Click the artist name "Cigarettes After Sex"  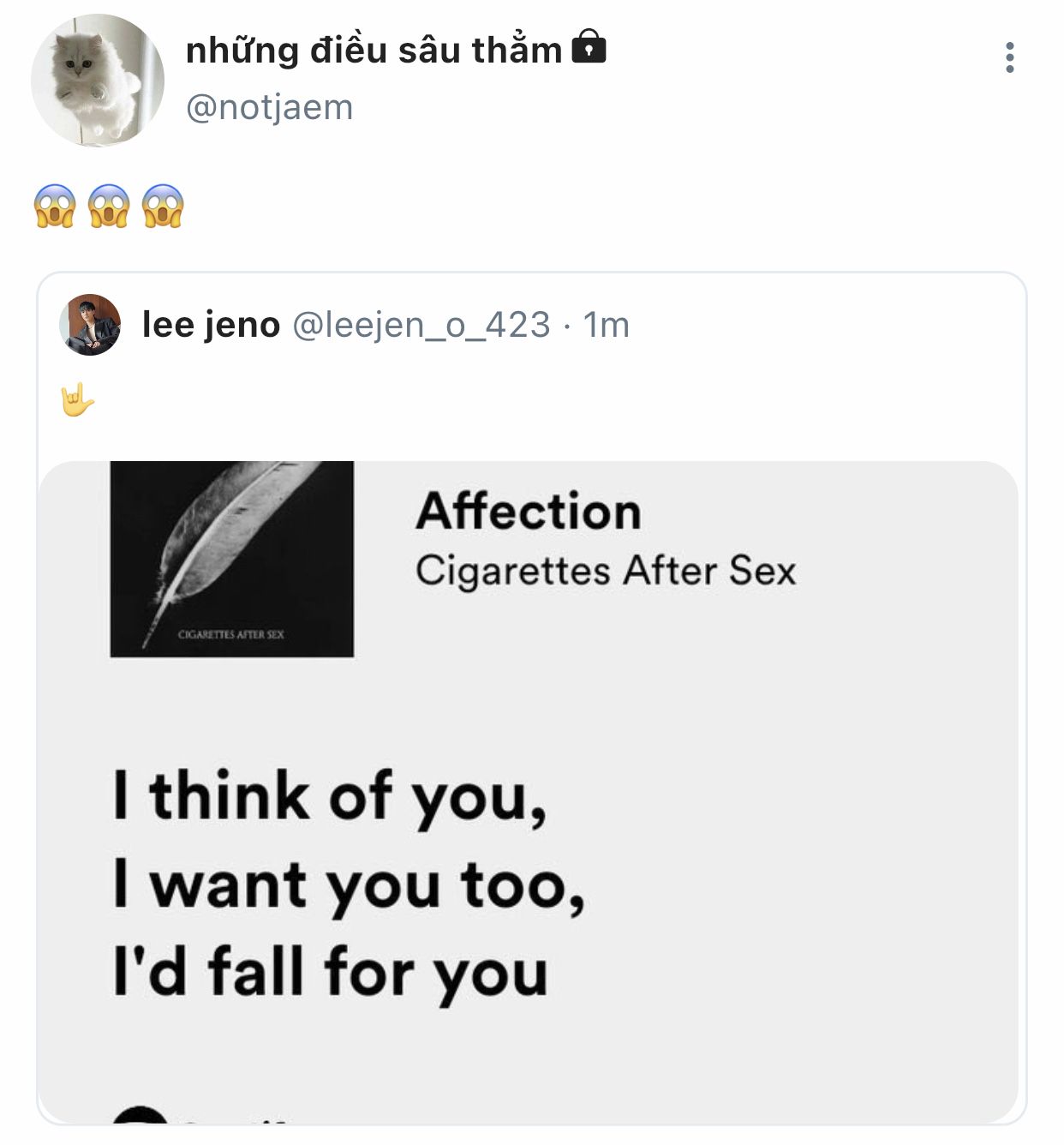tap(606, 571)
